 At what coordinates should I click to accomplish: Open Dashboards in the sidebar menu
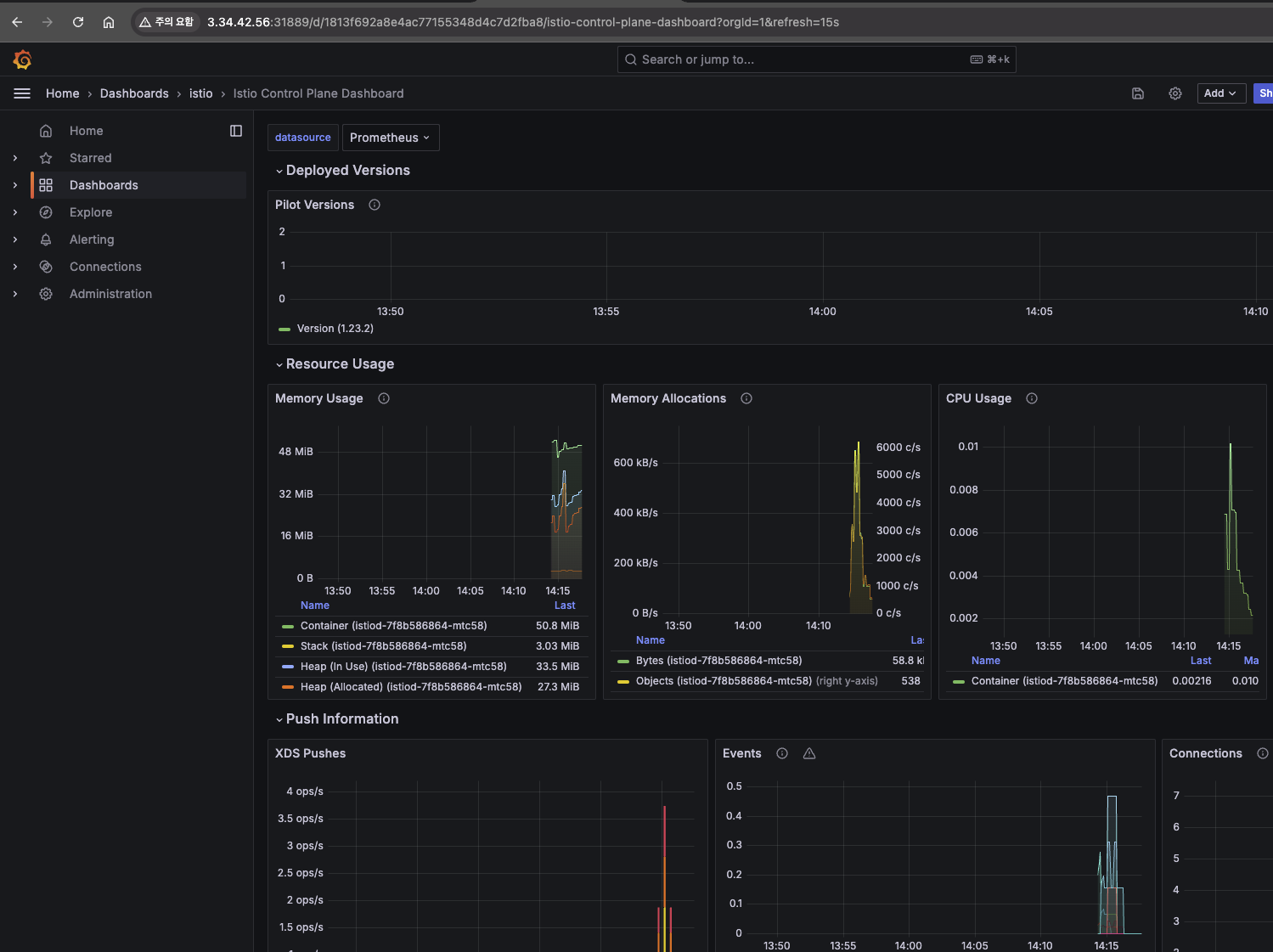pos(104,185)
